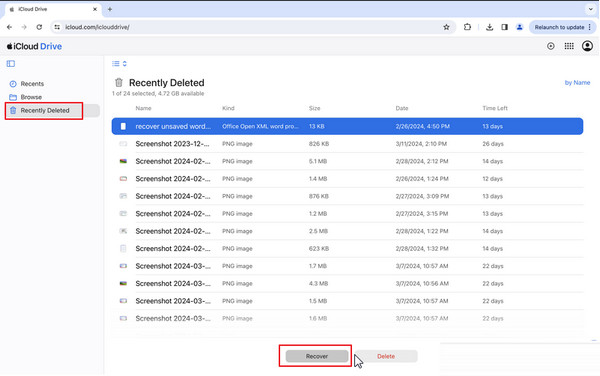Sort by the Size column header
Viewport: 600px width, 376px height.
(315, 108)
